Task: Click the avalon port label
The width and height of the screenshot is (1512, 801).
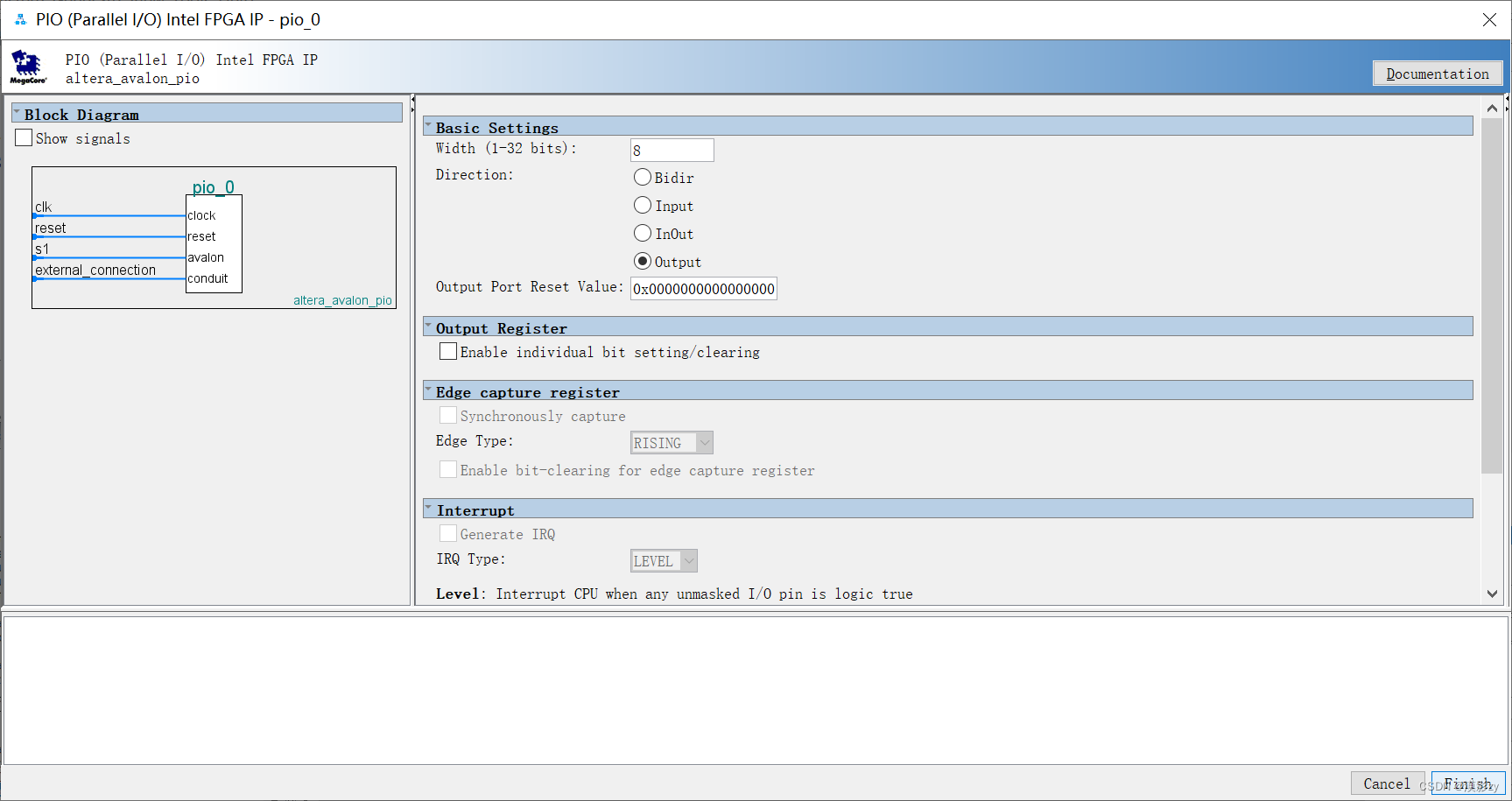Action: 206,257
